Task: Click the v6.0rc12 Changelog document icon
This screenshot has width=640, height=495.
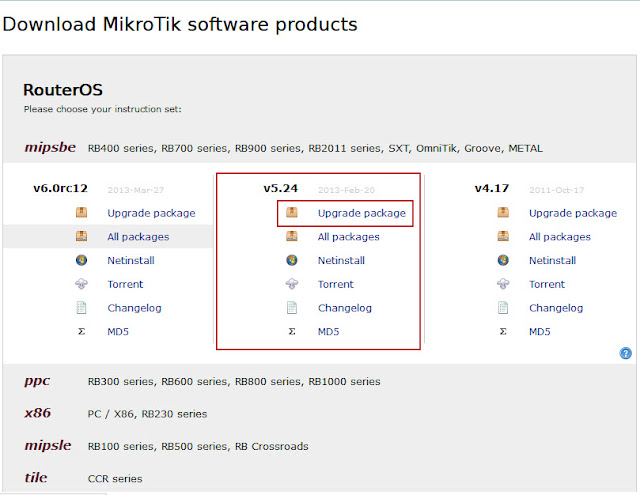Action: 81,307
